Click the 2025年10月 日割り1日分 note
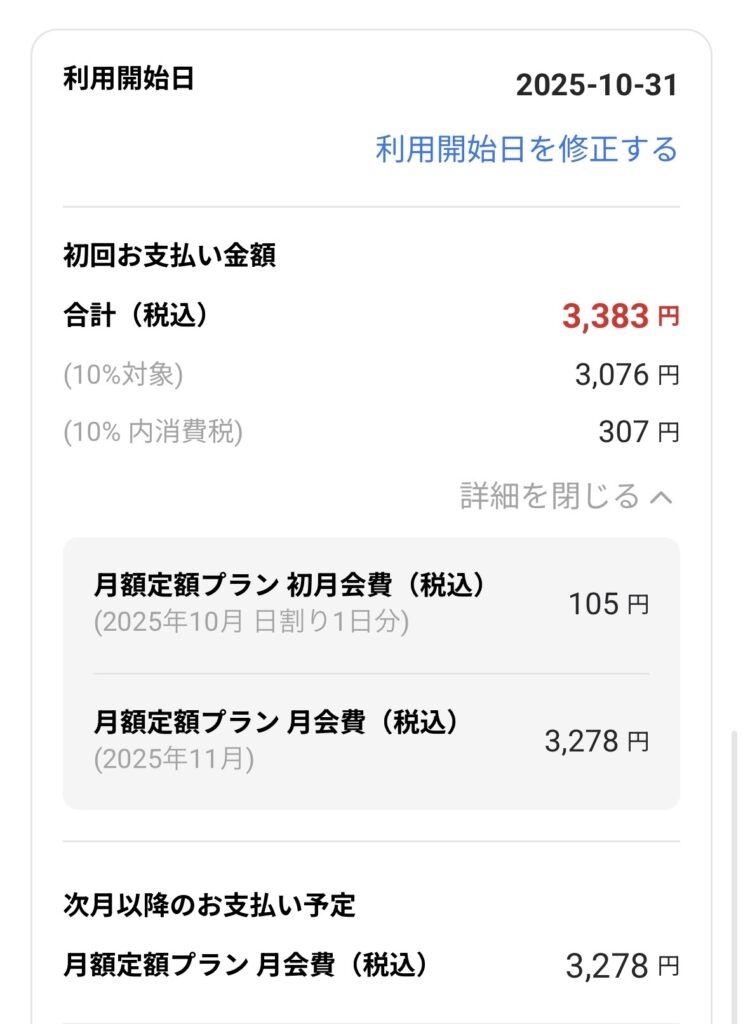Image resolution: width=743 pixels, height=1024 pixels. [x=252, y=622]
